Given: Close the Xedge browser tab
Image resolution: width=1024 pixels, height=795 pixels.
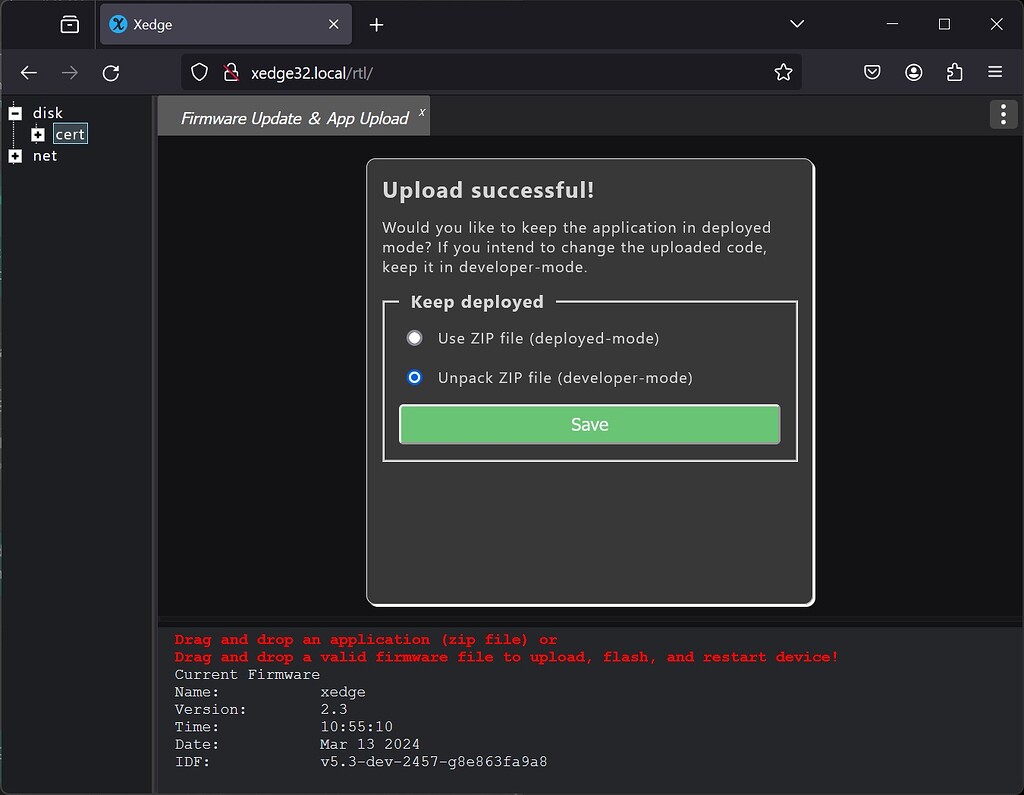Looking at the screenshot, I should (333, 24).
